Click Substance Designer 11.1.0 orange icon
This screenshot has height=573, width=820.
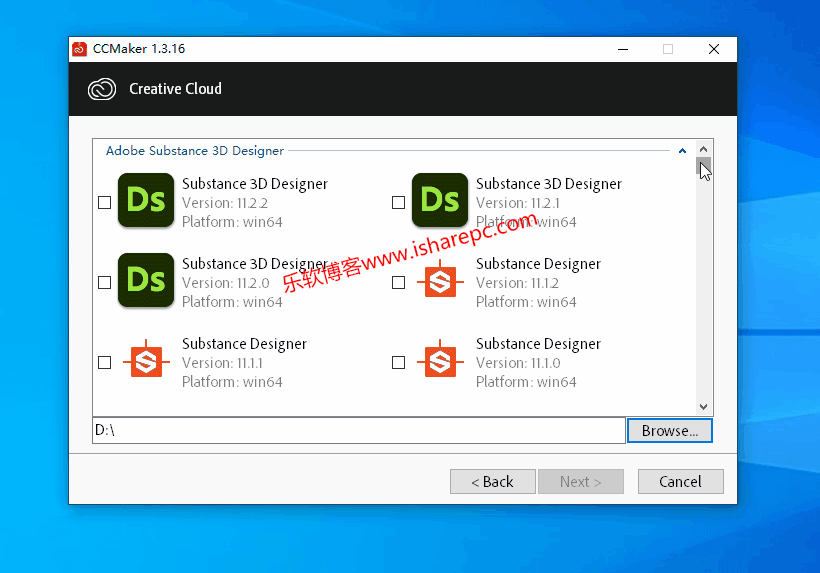click(440, 361)
